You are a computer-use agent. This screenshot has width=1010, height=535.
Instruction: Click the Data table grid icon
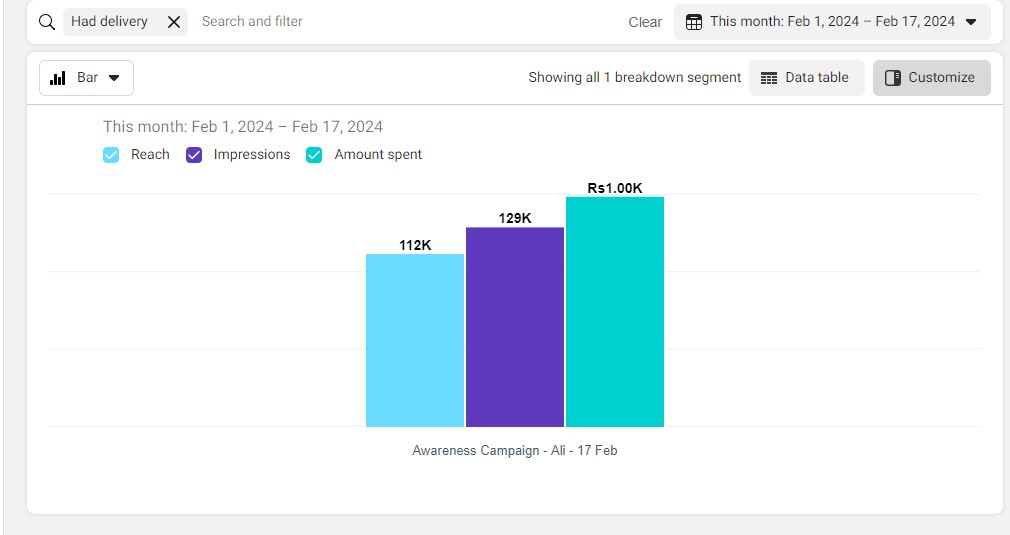(x=769, y=78)
